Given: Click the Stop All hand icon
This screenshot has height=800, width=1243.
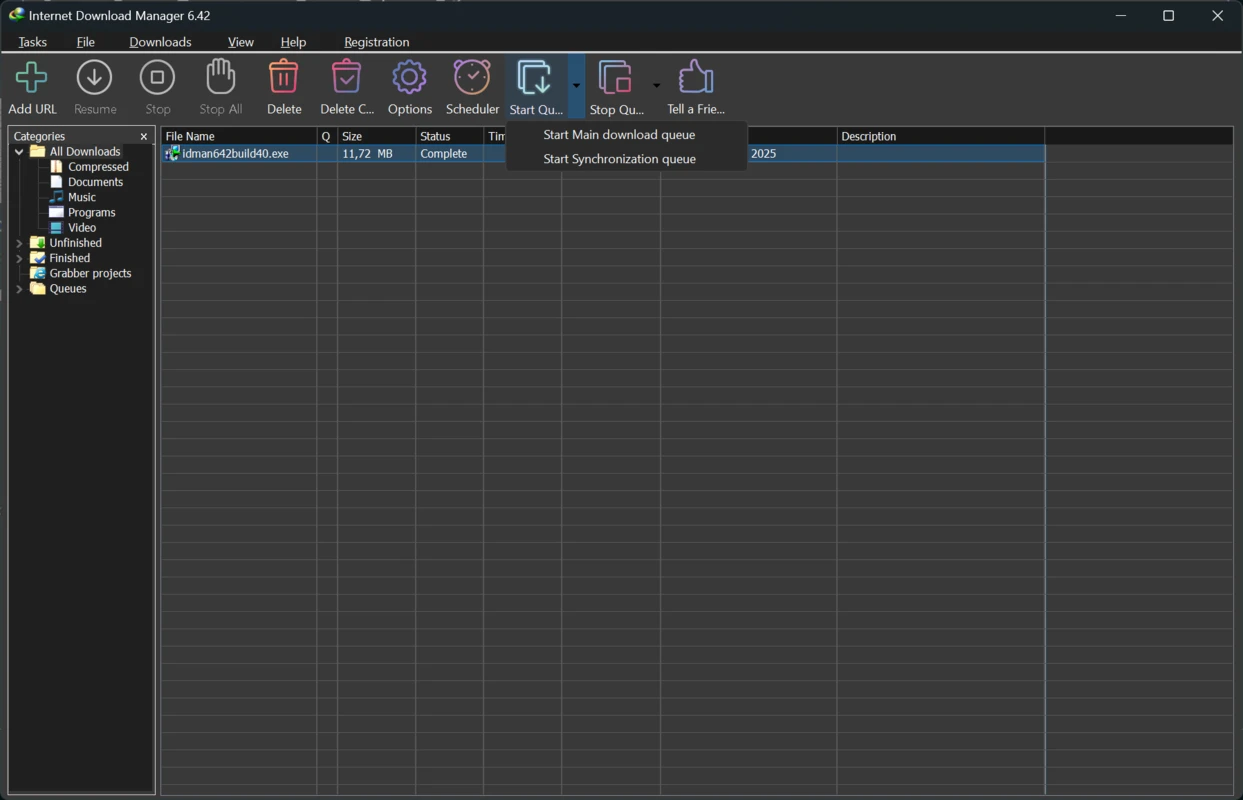Looking at the screenshot, I should click(220, 78).
